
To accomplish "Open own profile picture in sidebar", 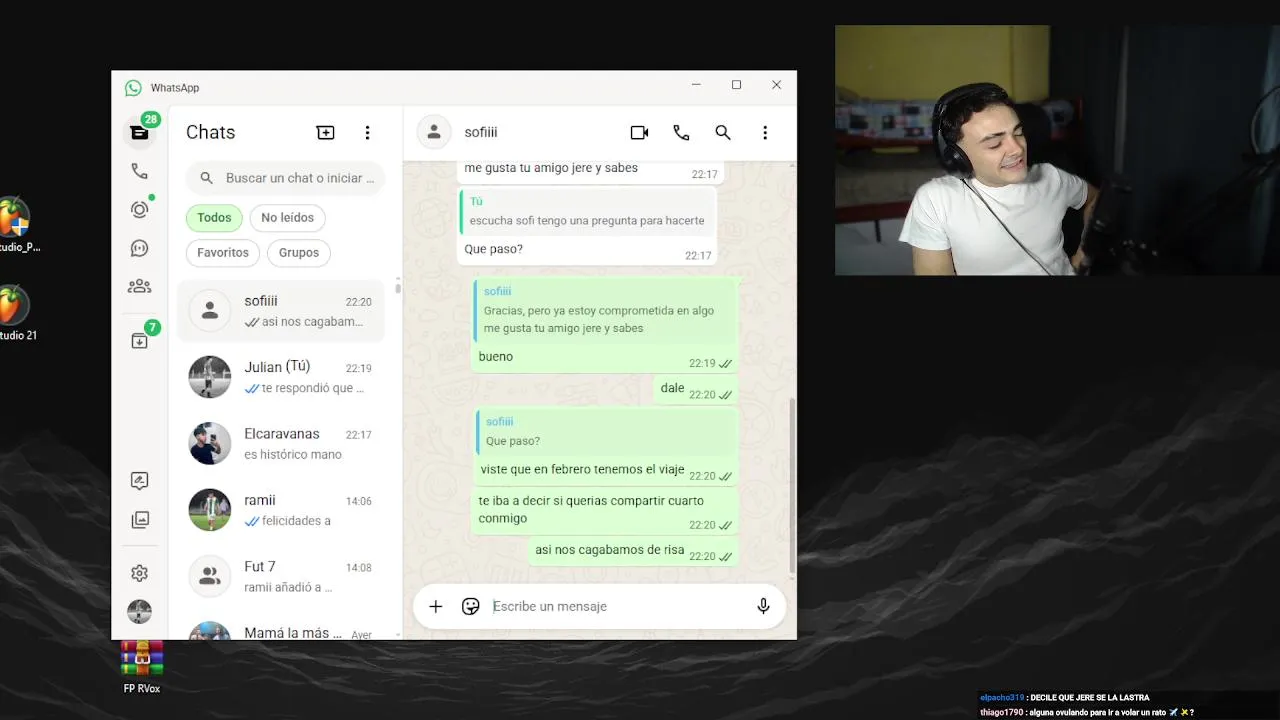I will [x=139, y=611].
